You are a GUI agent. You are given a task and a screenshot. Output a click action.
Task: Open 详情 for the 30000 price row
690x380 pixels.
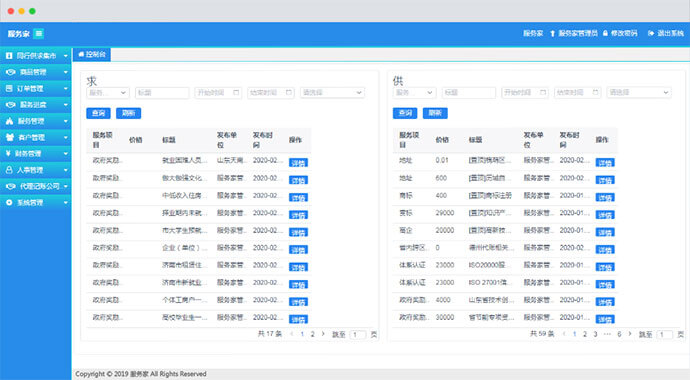click(605, 319)
